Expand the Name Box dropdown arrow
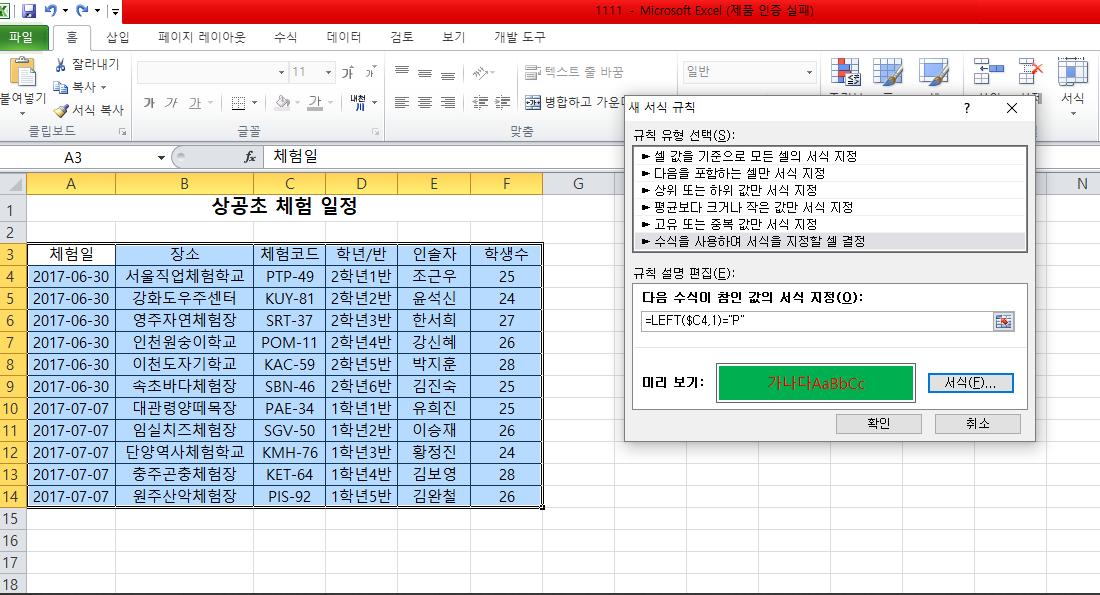Viewport: 1100px width, 595px height. click(161, 157)
